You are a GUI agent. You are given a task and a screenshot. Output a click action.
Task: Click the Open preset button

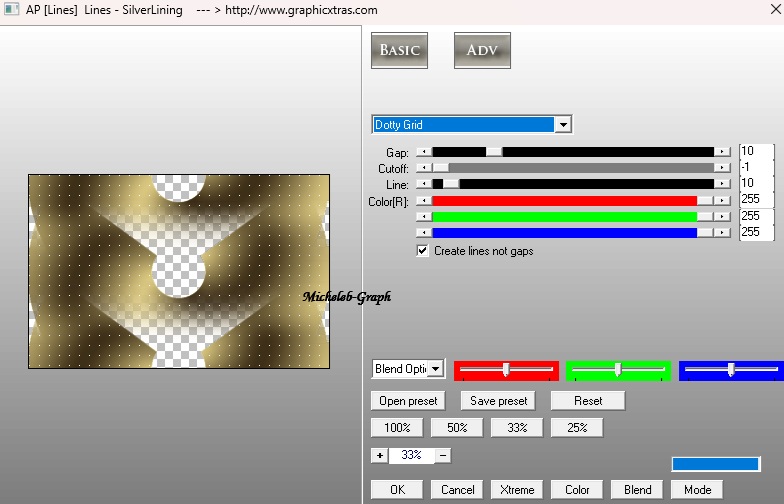pos(408,401)
